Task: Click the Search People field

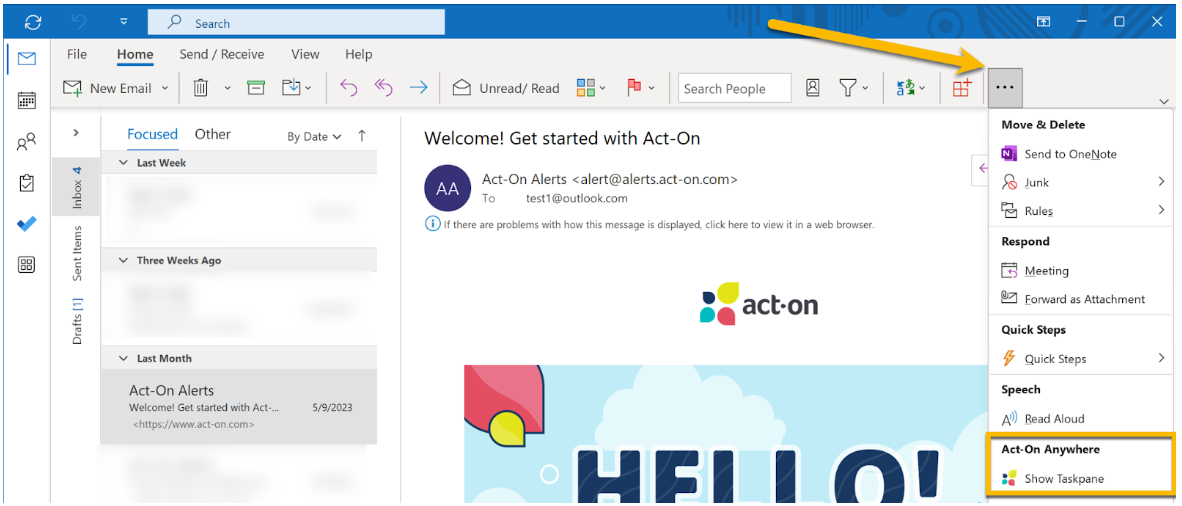Action: tap(734, 88)
